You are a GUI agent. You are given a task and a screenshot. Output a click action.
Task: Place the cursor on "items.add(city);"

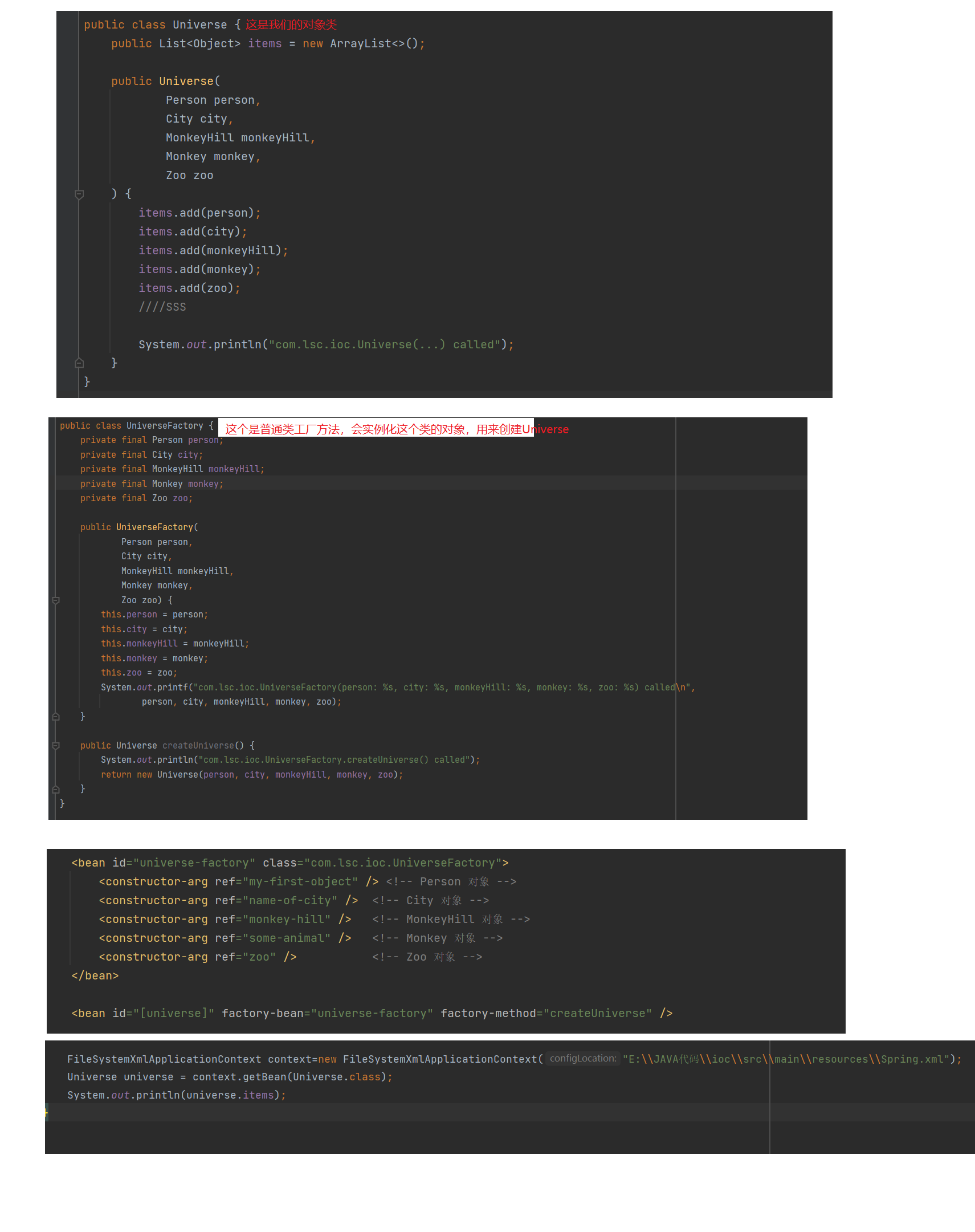coord(193,232)
